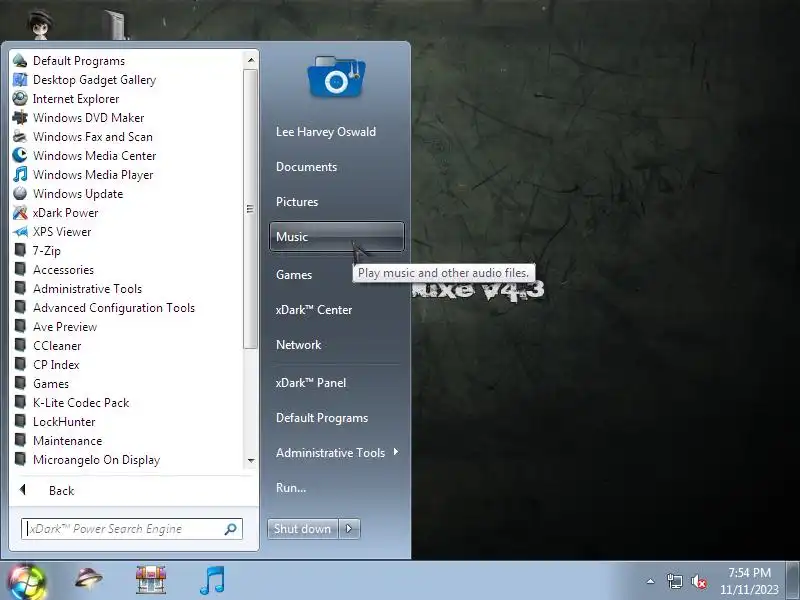The width and height of the screenshot is (800, 600).
Task: Show hidden tray icons arrow
Action: [x=651, y=581]
